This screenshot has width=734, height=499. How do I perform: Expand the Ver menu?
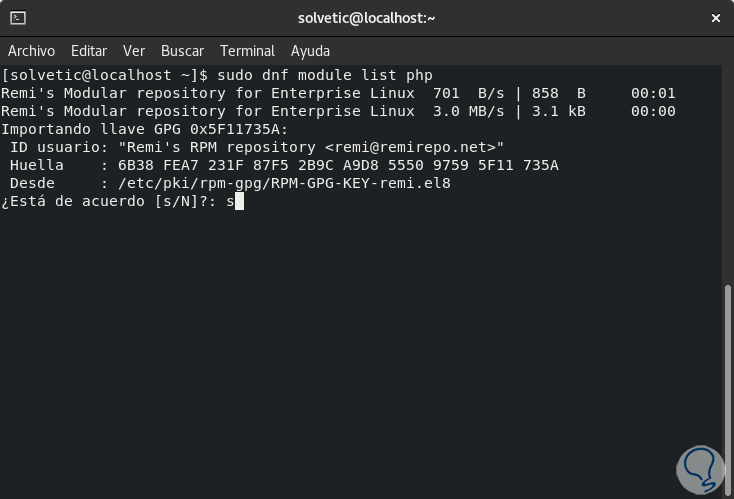(x=134, y=51)
